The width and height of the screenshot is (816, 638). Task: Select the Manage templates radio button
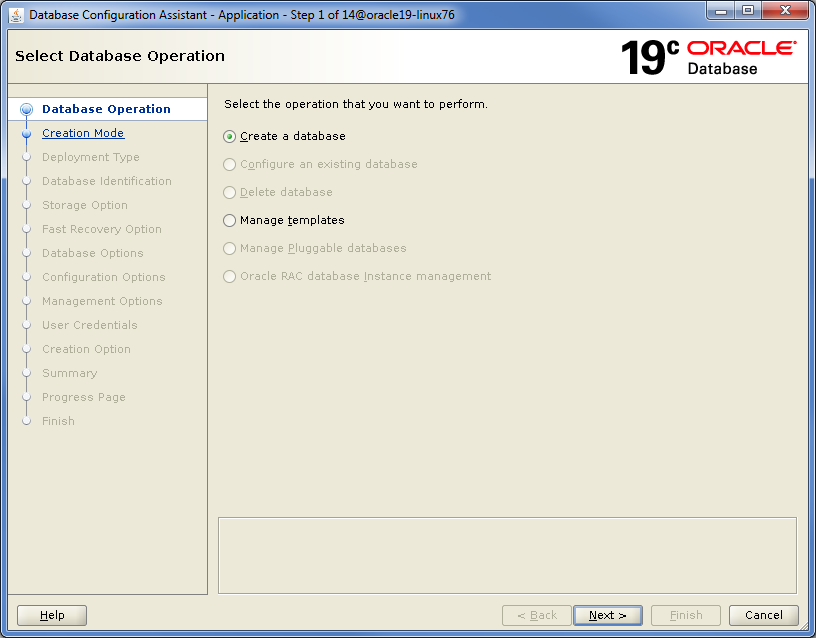[230, 220]
